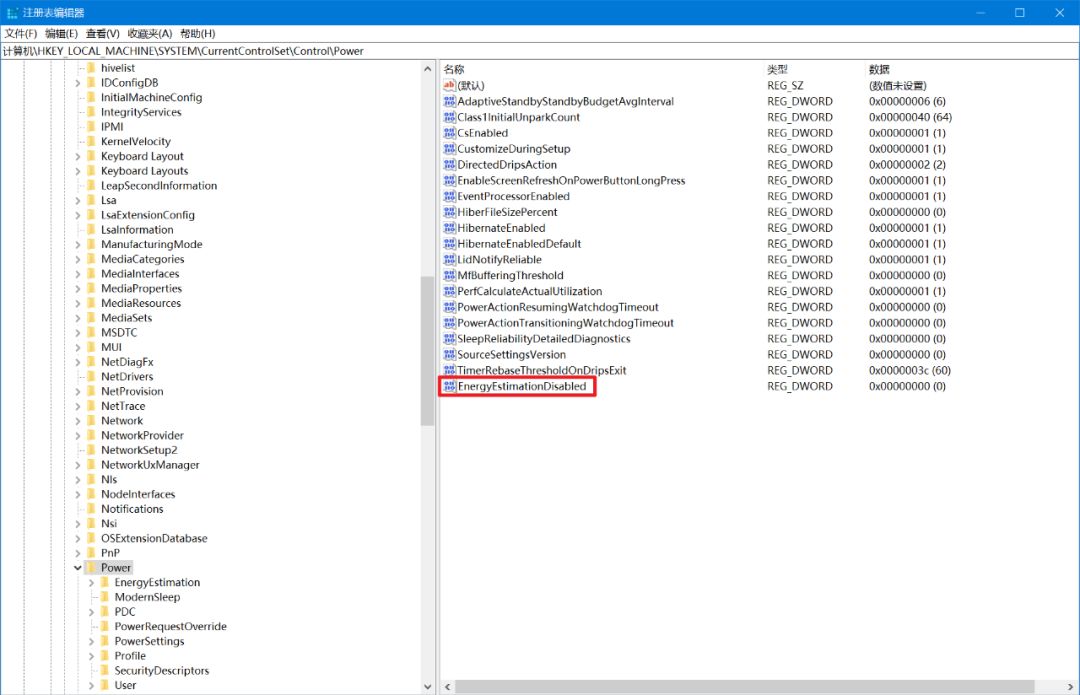The height and width of the screenshot is (695, 1080).
Task: Click the Network folder icon
Action: tap(91, 421)
